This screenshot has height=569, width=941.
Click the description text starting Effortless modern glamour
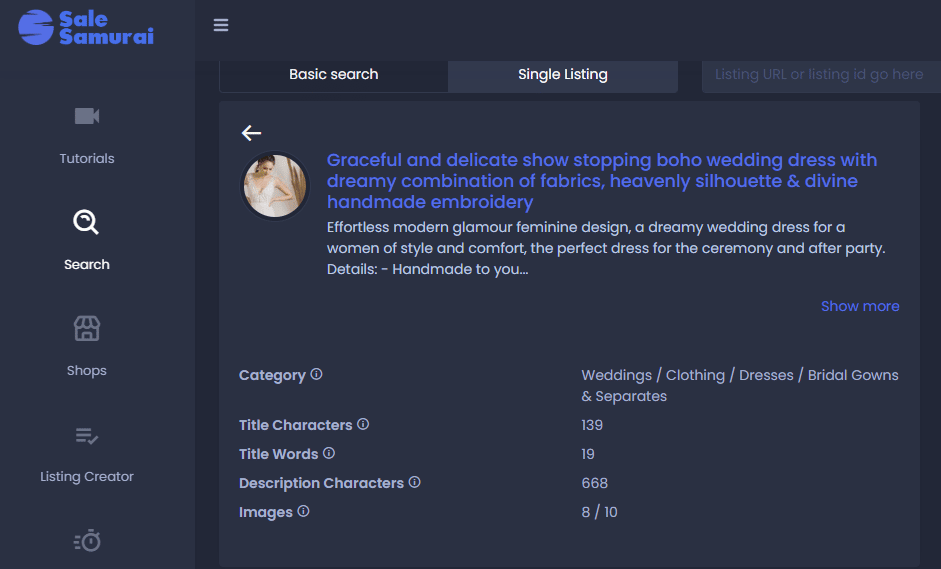point(606,248)
